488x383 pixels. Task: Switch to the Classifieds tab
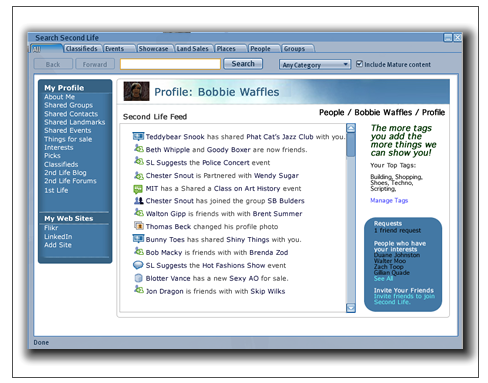pyautogui.click(x=82, y=49)
